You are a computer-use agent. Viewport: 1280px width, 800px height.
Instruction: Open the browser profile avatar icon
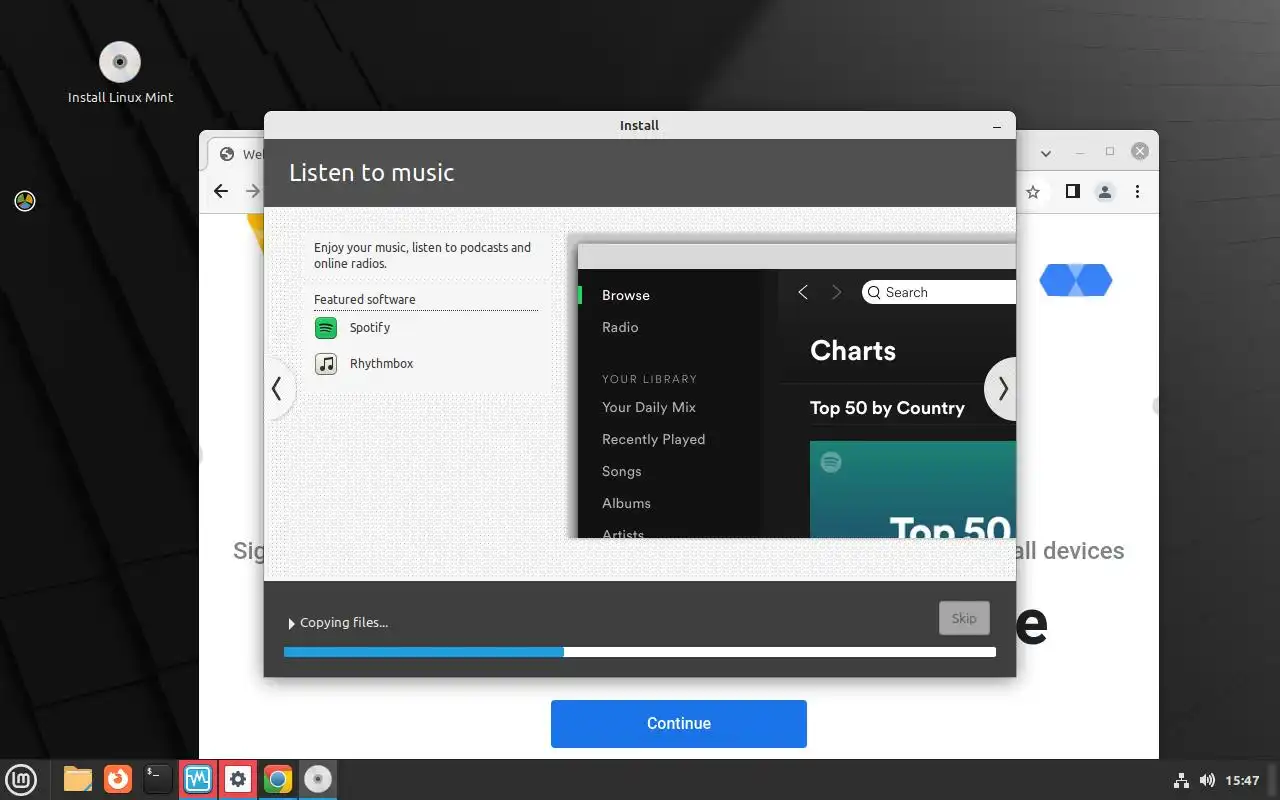(x=1105, y=191)
